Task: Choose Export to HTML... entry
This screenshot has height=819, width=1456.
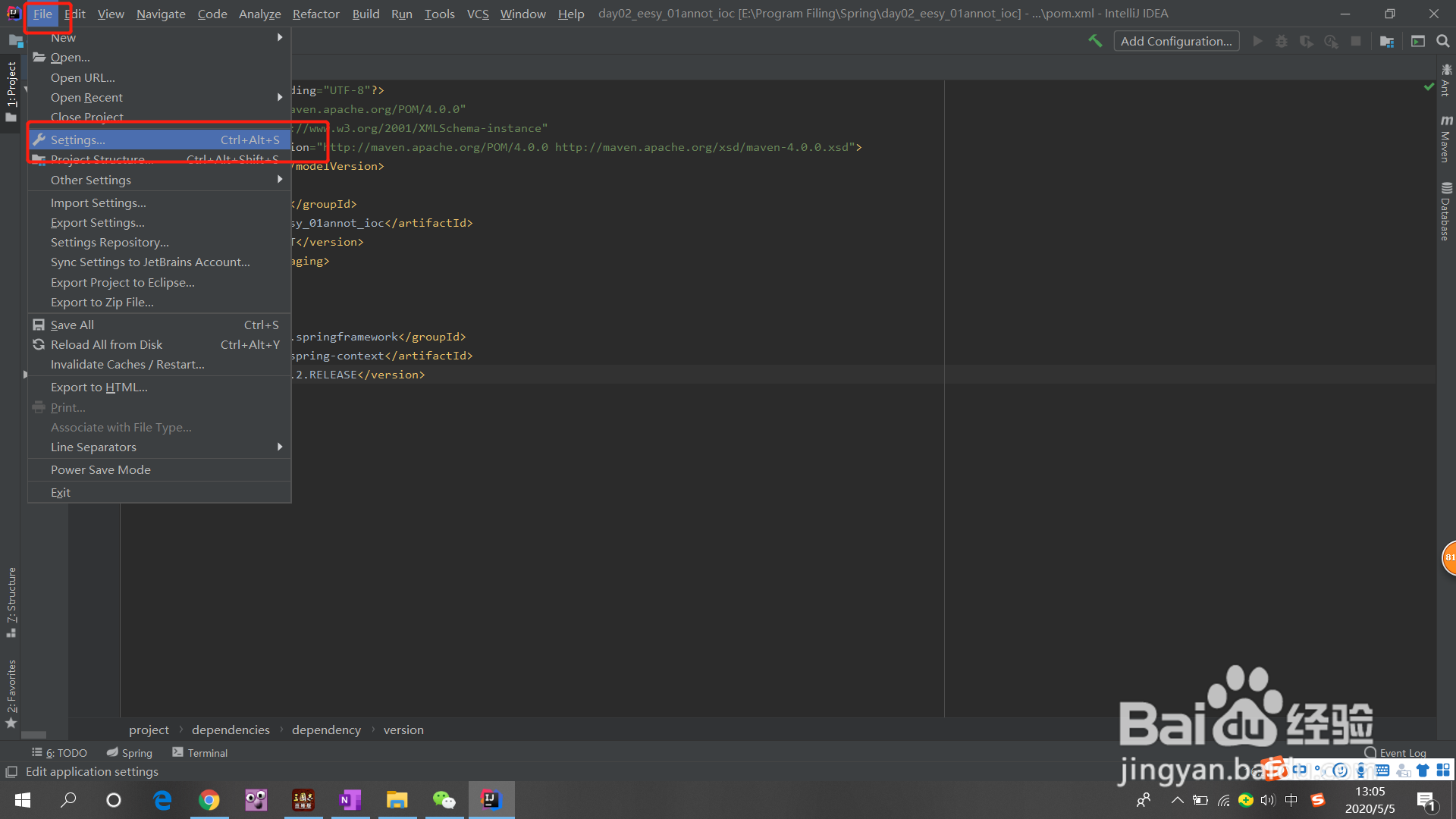Action: click(x=159, y=387)
